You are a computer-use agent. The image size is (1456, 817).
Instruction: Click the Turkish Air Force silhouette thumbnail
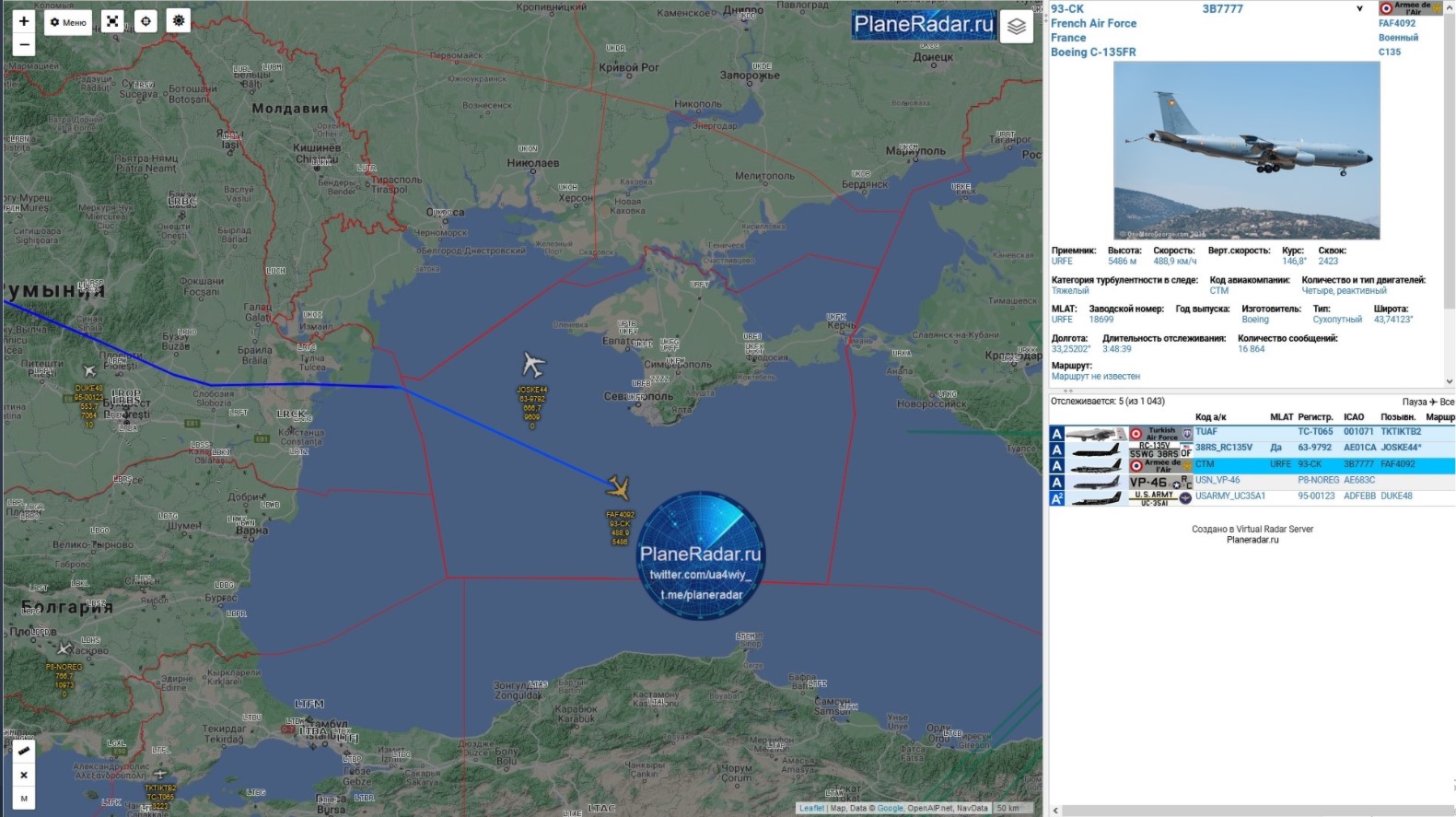coord(1095,434)
